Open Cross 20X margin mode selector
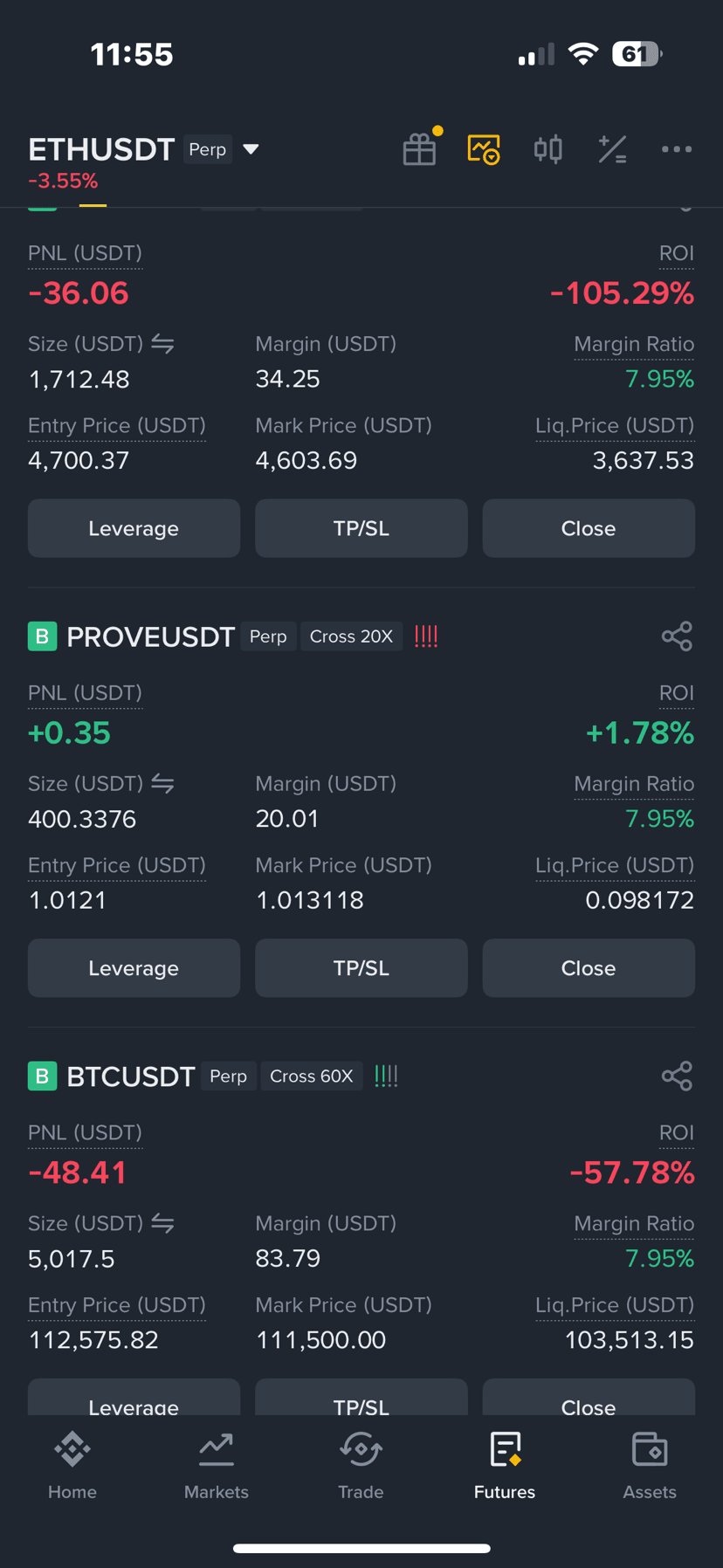 pos(351,636)
